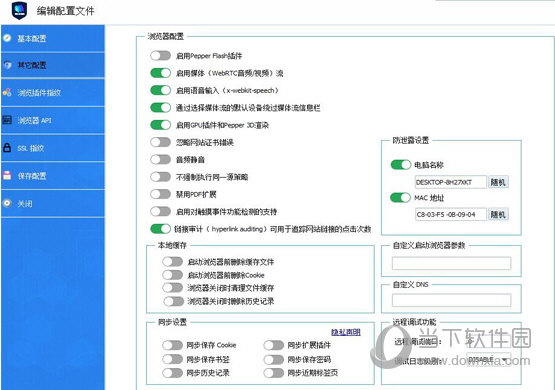Select 保存配置 in the sidebar
Image resolution: width=555 pixels, height=390 pixels.
pos(53,176)
